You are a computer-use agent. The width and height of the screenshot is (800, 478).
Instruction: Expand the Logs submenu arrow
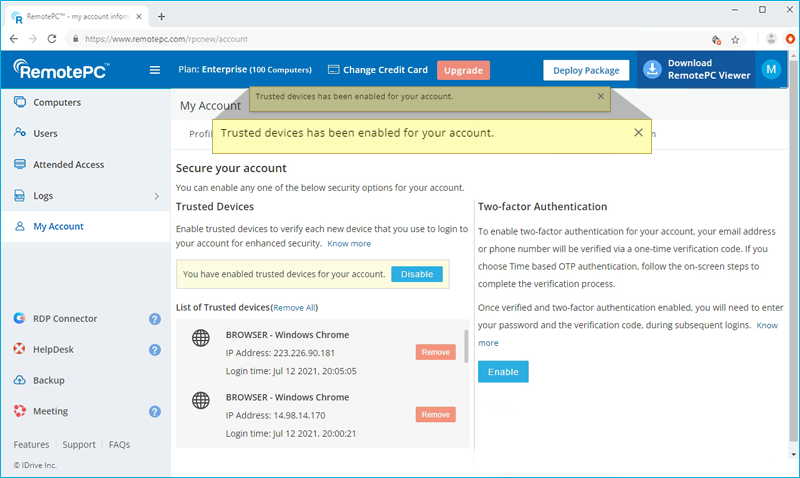click(x=157, y=196)
